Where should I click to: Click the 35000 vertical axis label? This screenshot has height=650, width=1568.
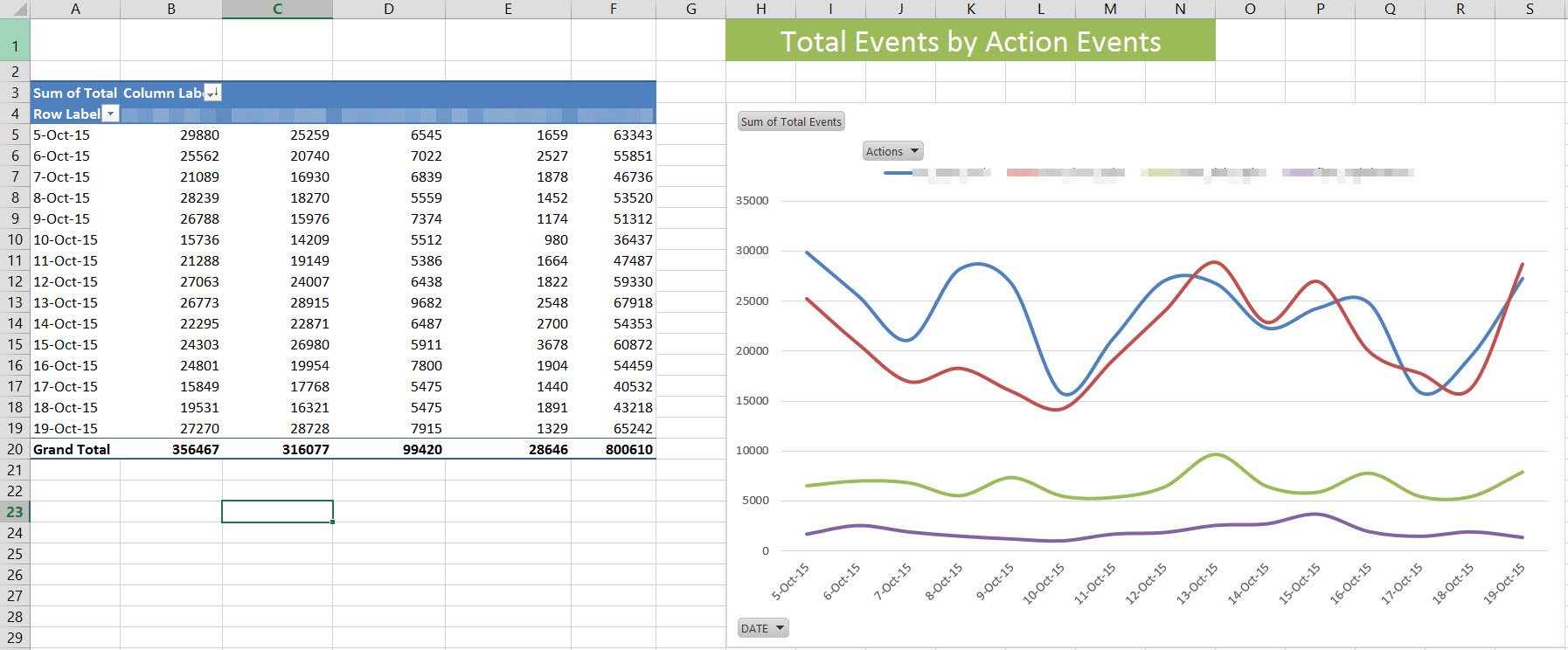click(752, 200)
